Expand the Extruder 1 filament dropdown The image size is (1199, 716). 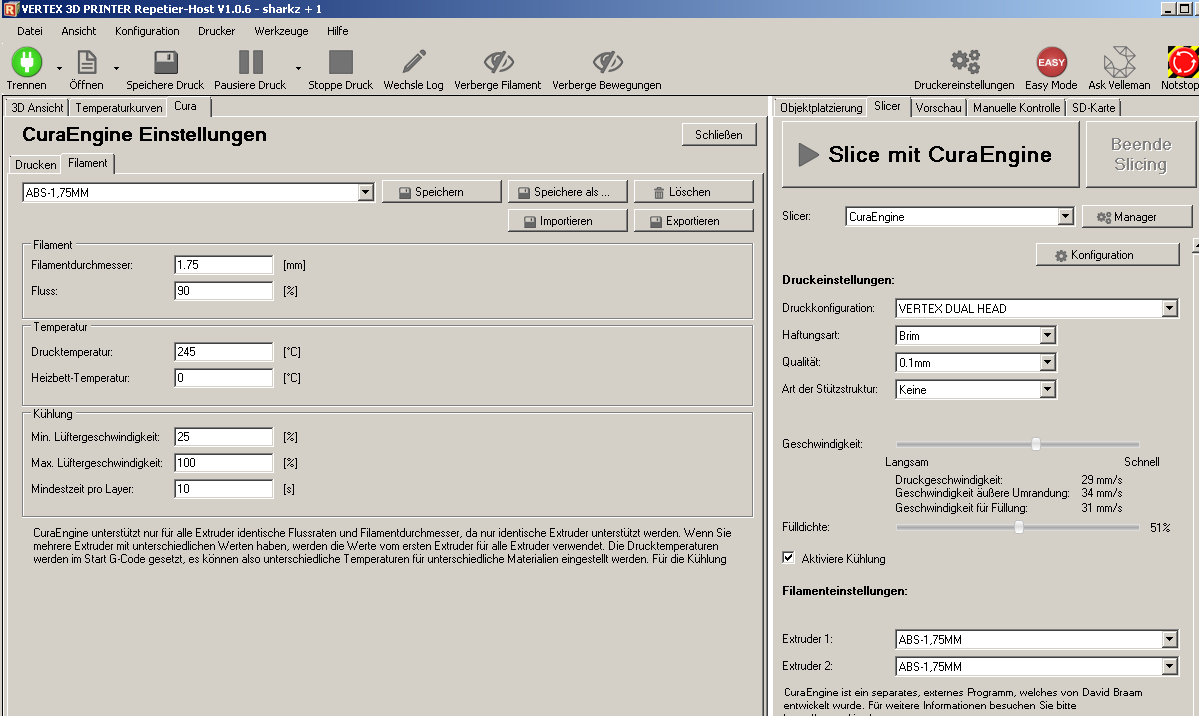1169,640
